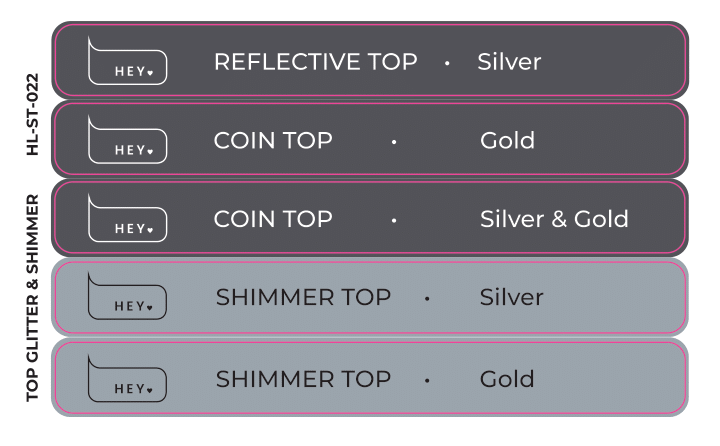720x446 pixels.
Task: Click the HEY logo on Shimmer Top Silver label
Action: pyautogui.click(x=127, y=296)
